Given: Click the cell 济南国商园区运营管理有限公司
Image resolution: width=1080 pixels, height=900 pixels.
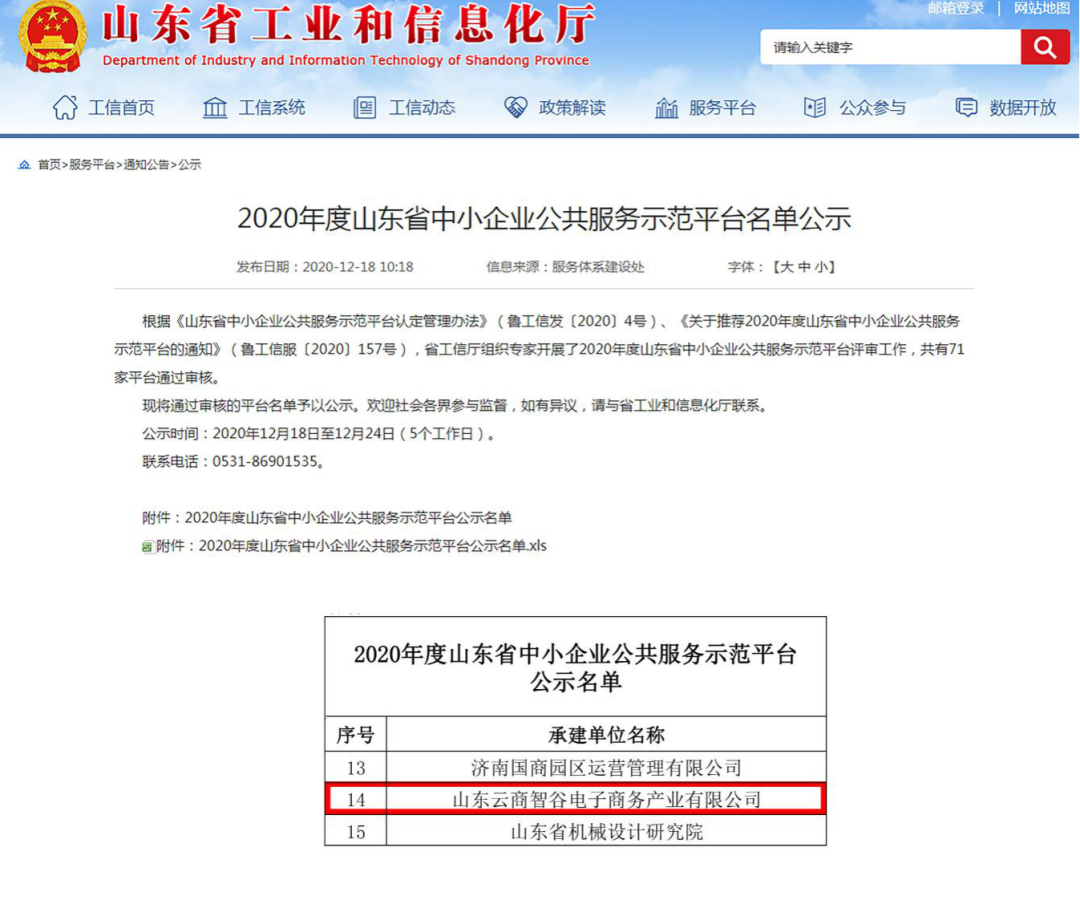Looking at the screenshot, I should click(606, 768).
